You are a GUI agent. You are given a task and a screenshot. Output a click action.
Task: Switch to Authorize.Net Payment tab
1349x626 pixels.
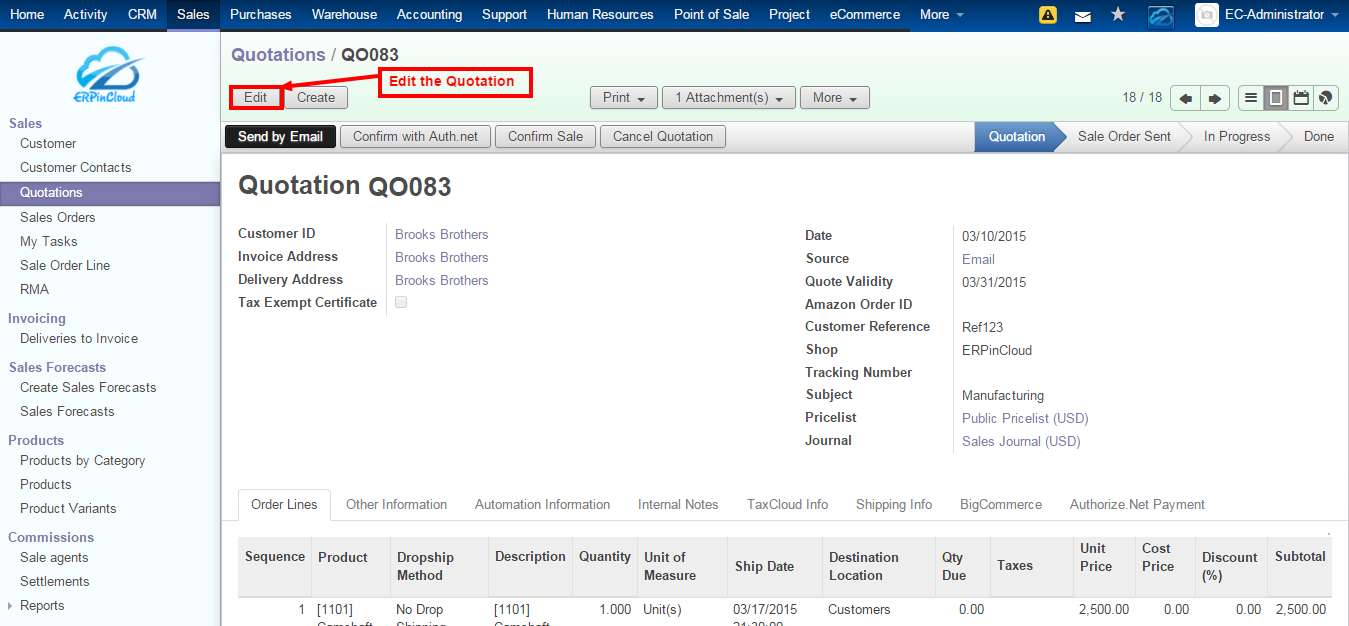click(1137, 505)
